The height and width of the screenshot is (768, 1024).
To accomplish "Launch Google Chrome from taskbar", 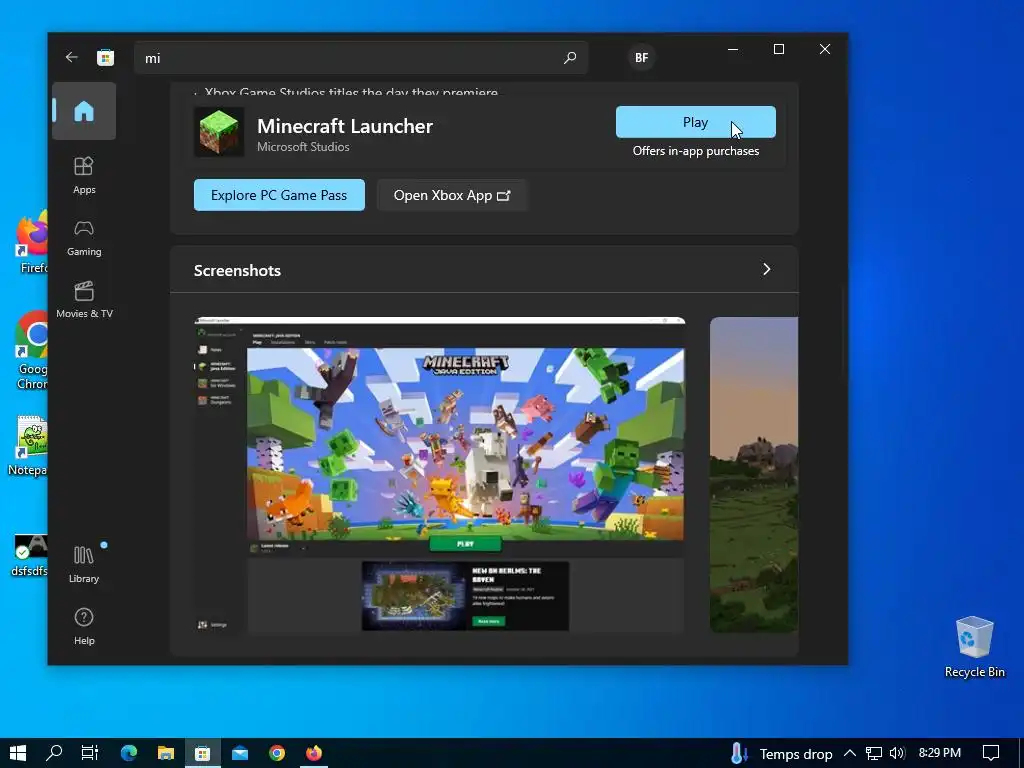I will (x=277, y=753).
